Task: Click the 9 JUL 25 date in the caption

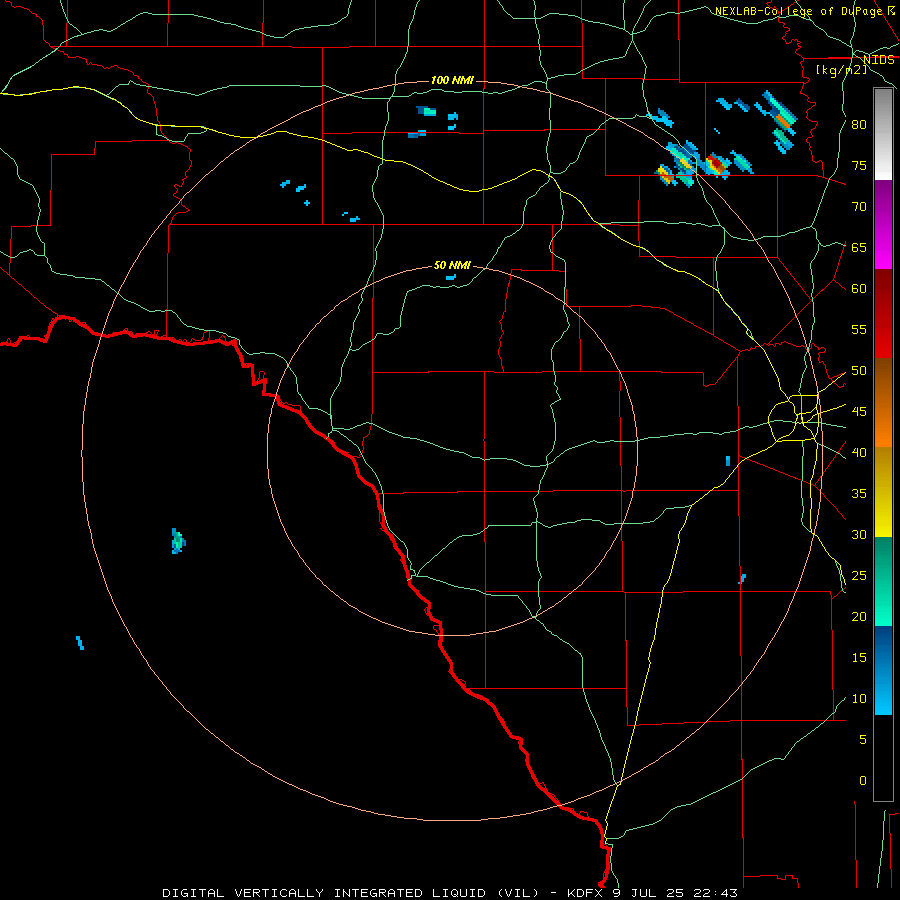Action: (651, 893)
